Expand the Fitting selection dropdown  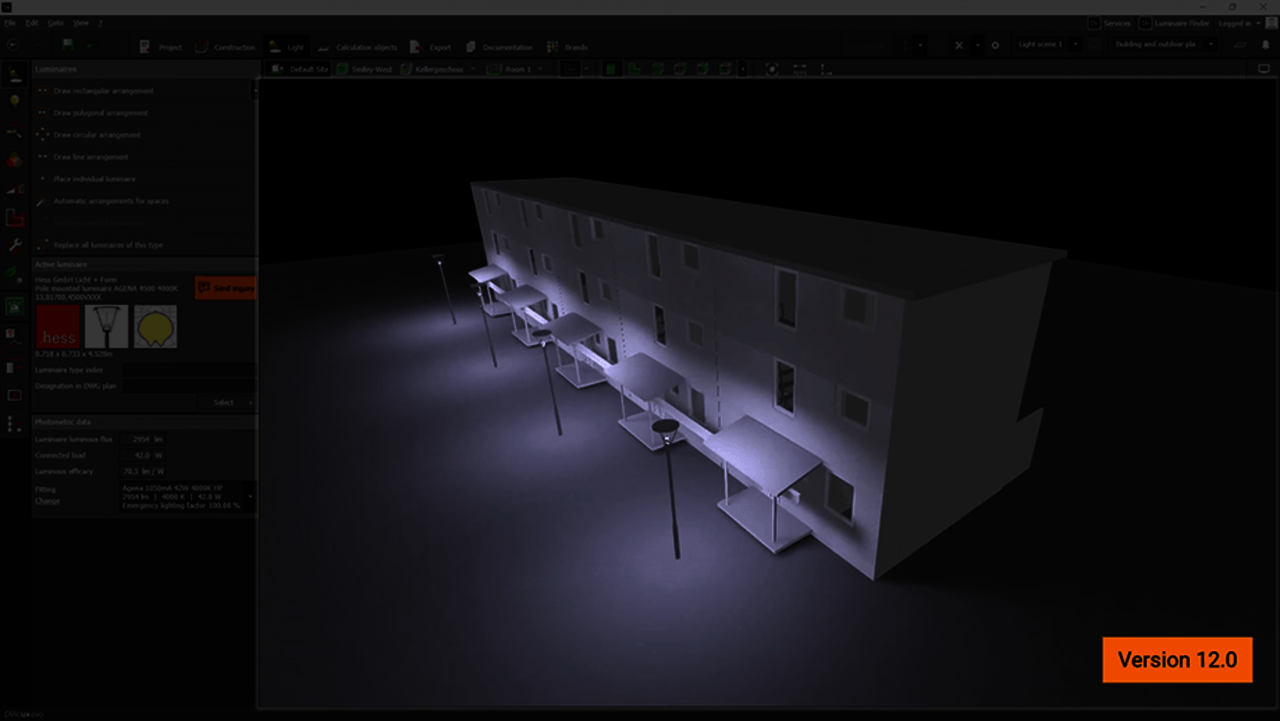click(x=250, y=496)
